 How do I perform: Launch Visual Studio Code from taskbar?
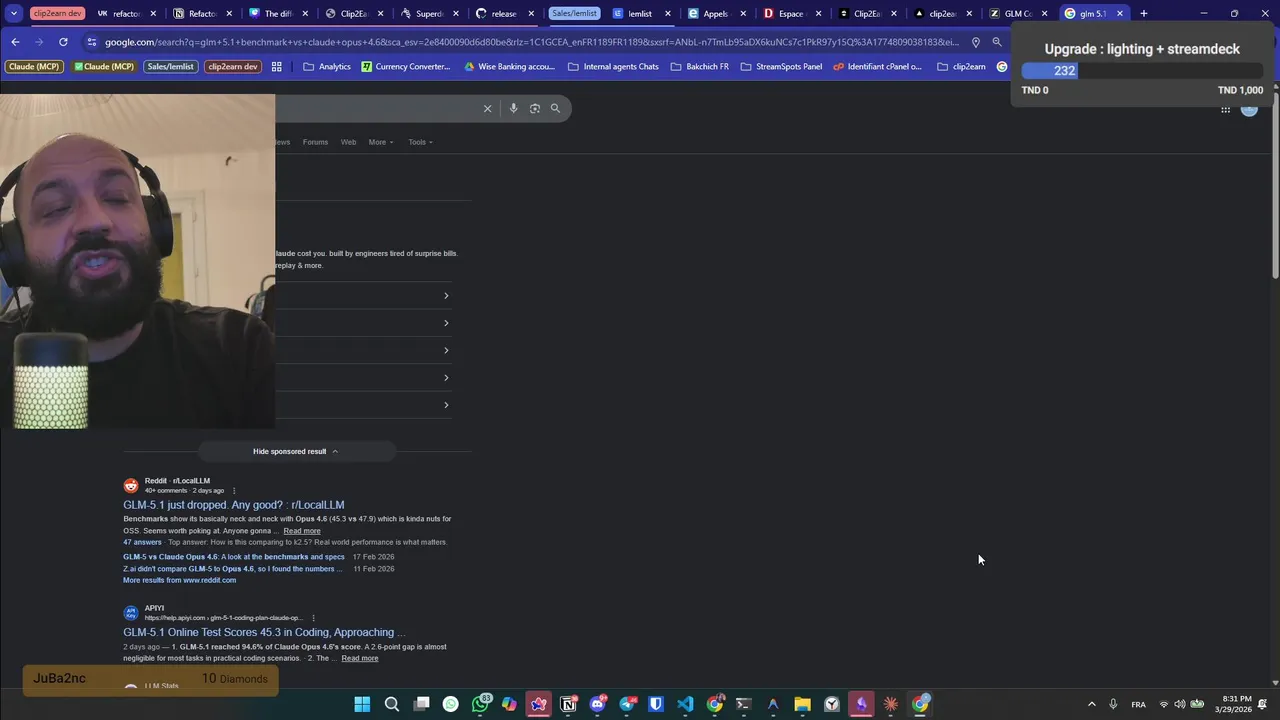point(685,704)
